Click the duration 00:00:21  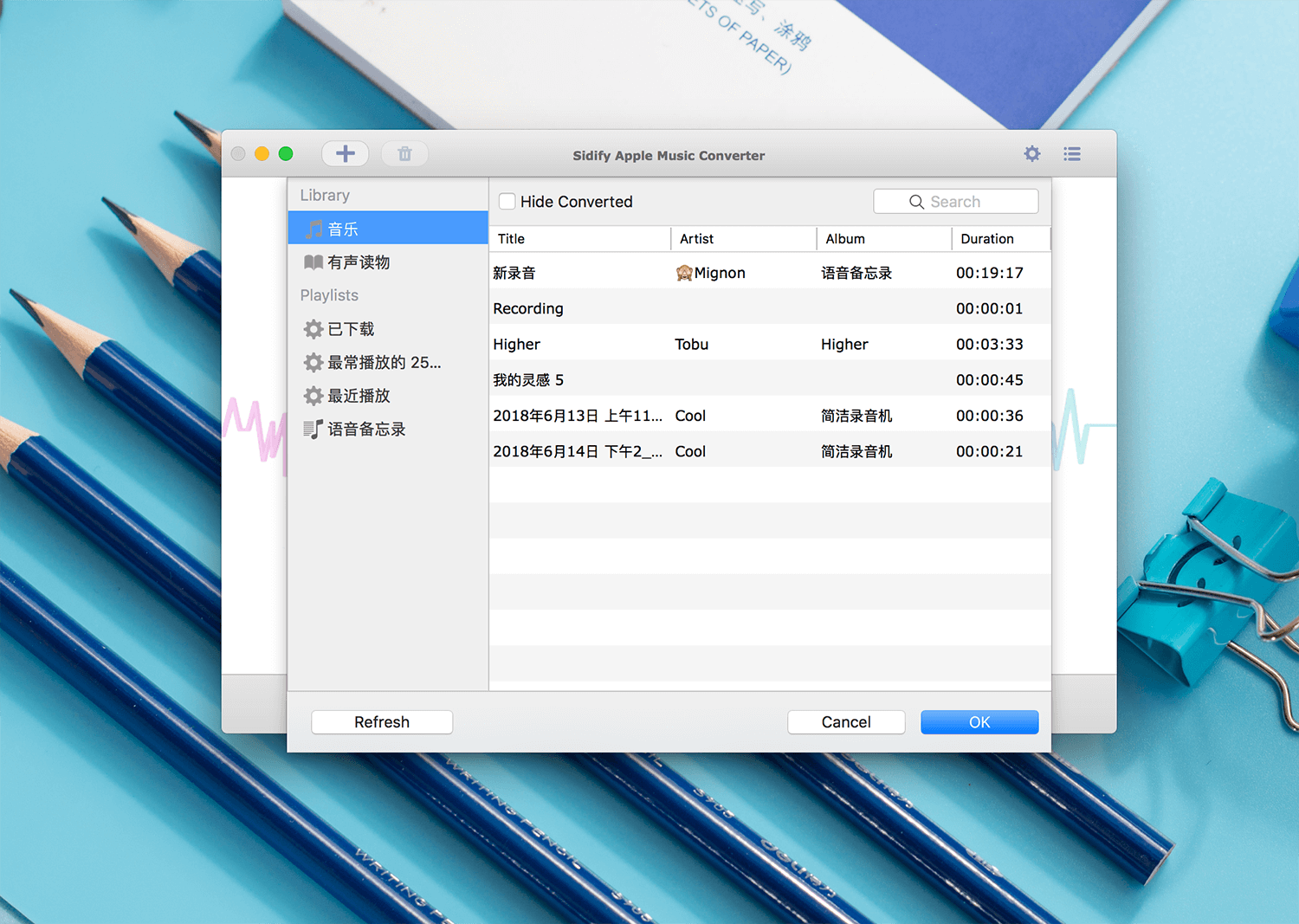pos(990,451)
